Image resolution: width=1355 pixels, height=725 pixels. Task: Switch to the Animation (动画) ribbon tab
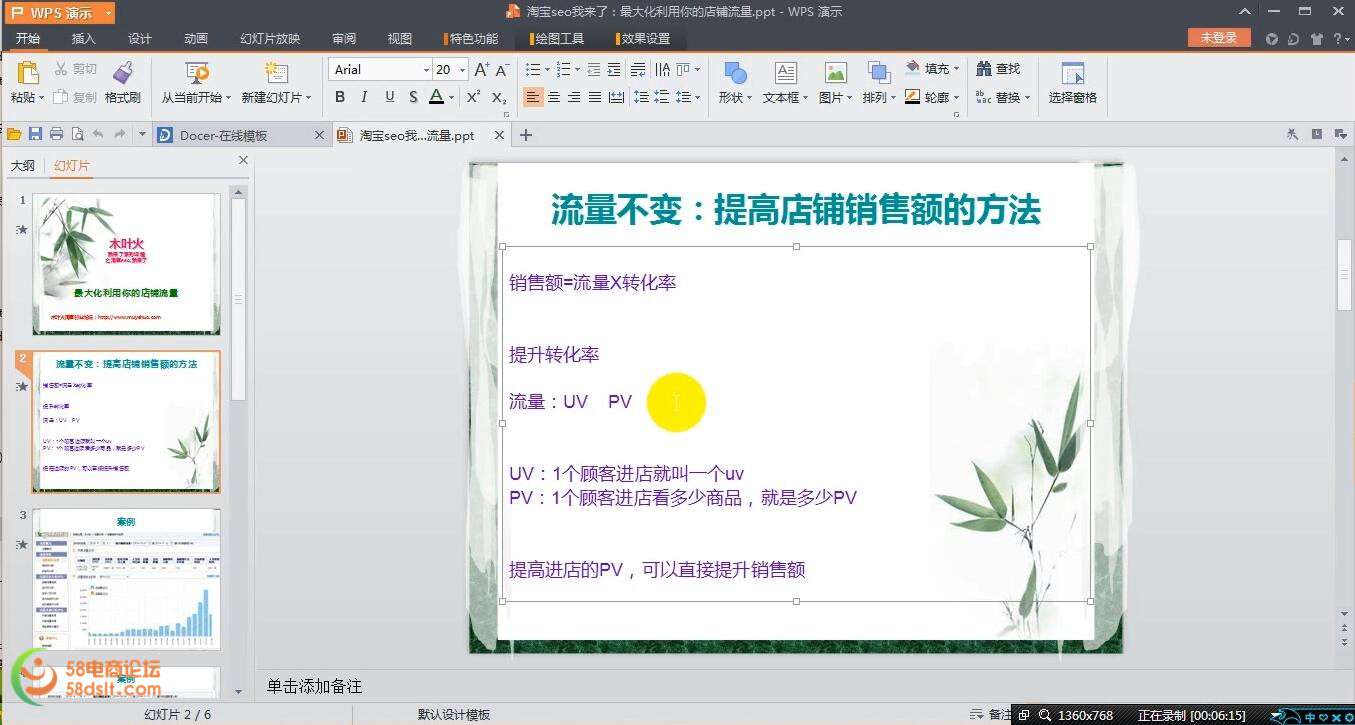point(196,38)
